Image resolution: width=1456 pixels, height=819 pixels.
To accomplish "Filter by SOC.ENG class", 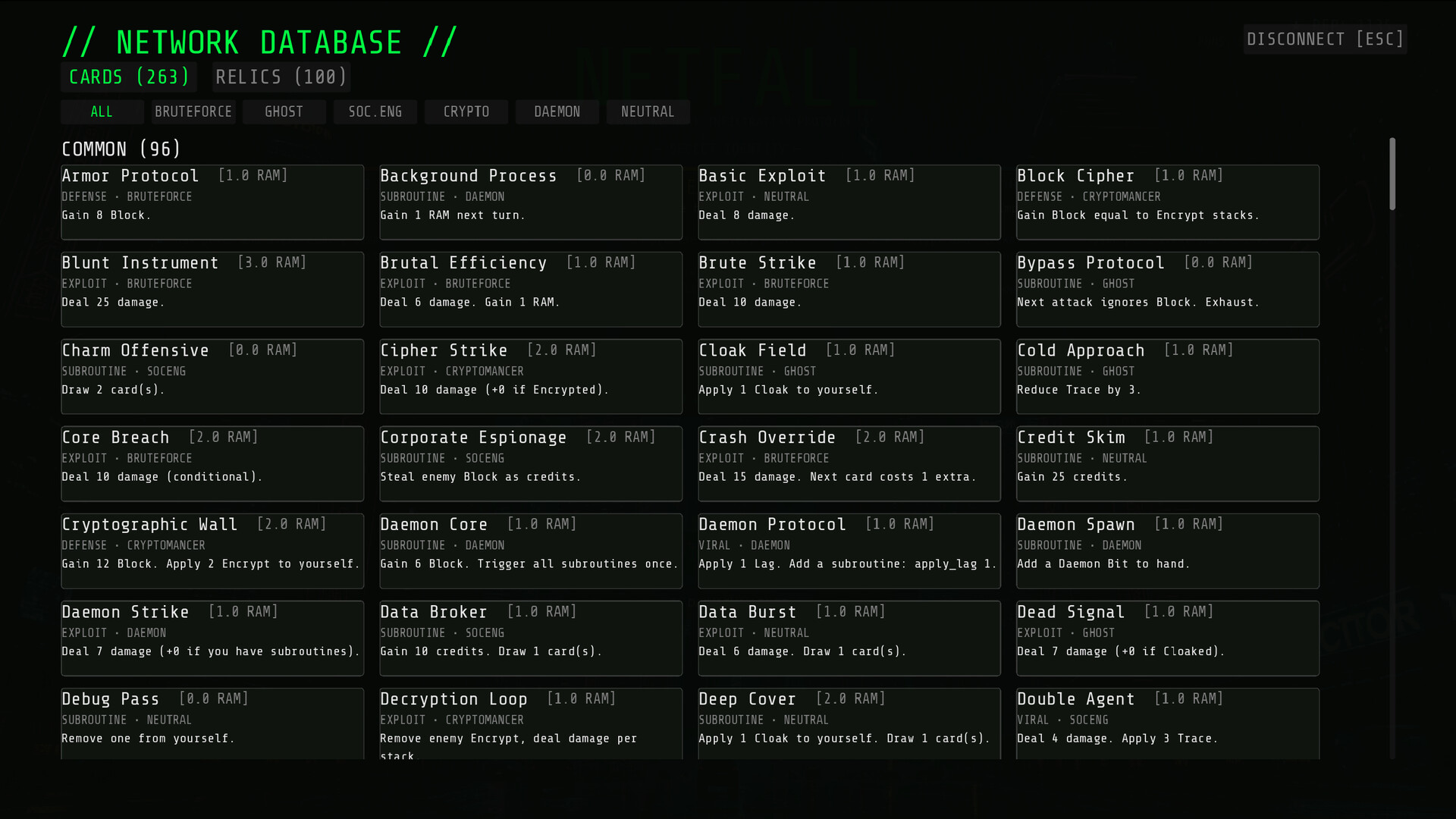I will pyautogui.click(x=375, y=112).
